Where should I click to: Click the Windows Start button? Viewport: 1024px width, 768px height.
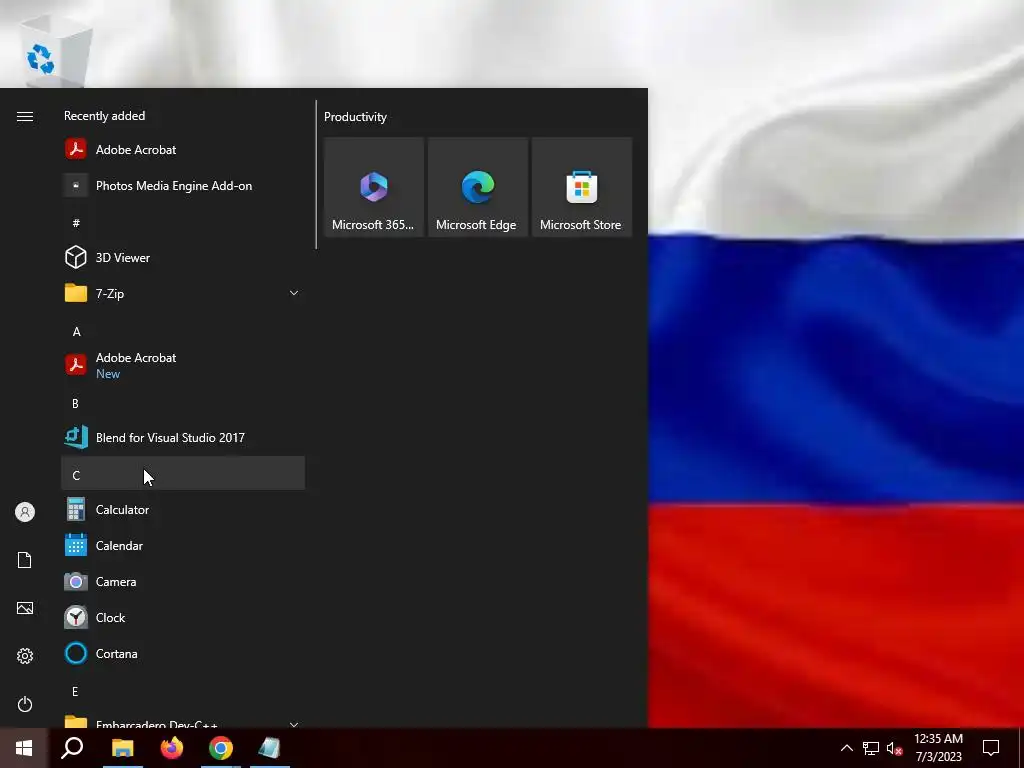point(24,748)
